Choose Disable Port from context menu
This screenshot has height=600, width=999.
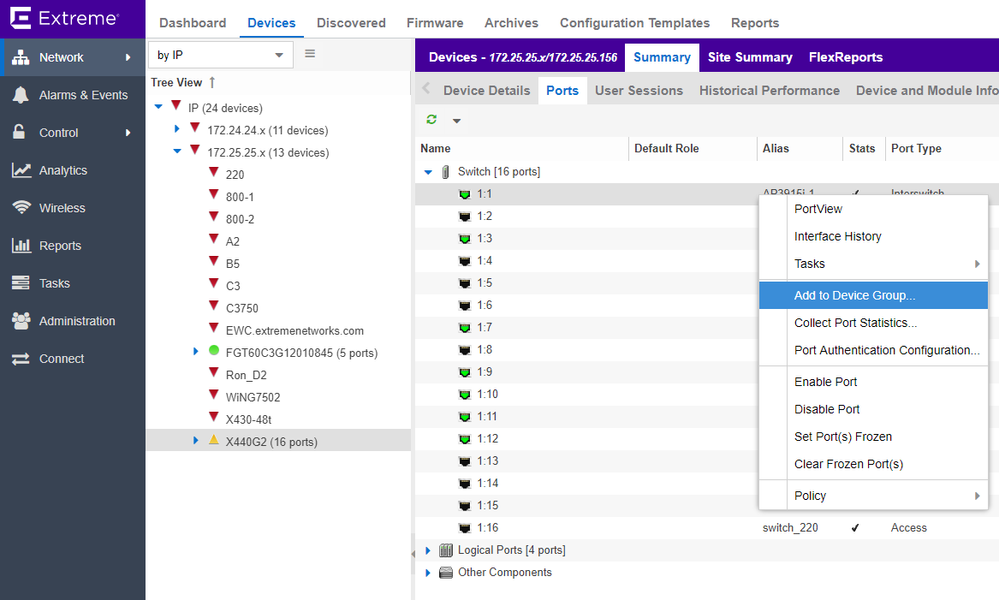827,409
